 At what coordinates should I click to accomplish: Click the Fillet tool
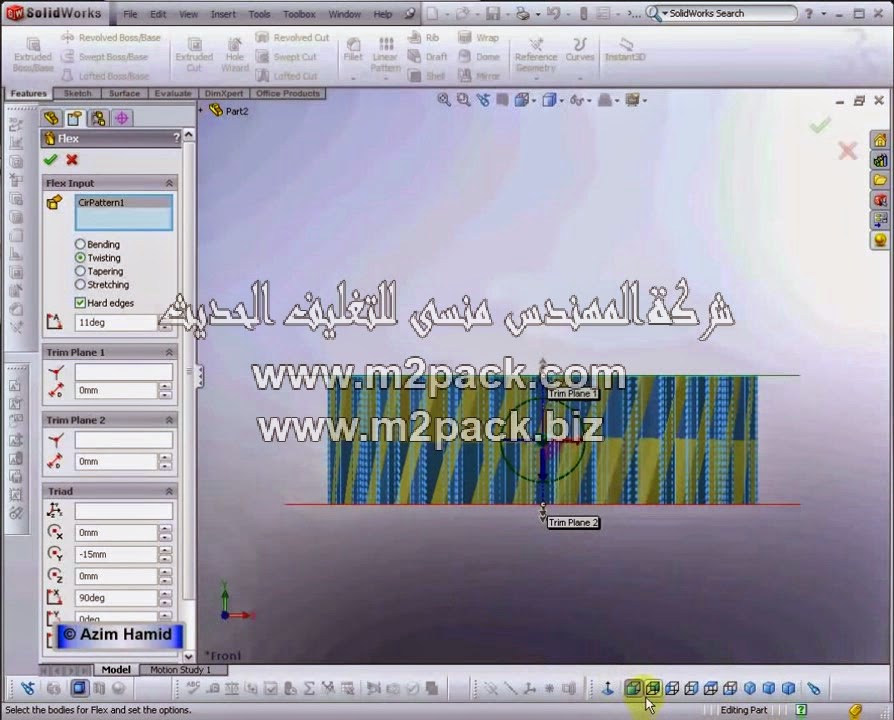click(x=353, y=50)
